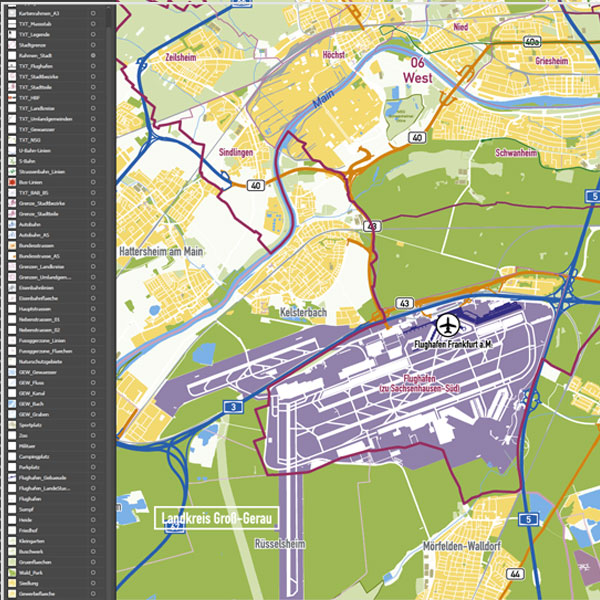Click target circle of Bus-Linien layer
This screenshot has height=600, width=600.
93,182
